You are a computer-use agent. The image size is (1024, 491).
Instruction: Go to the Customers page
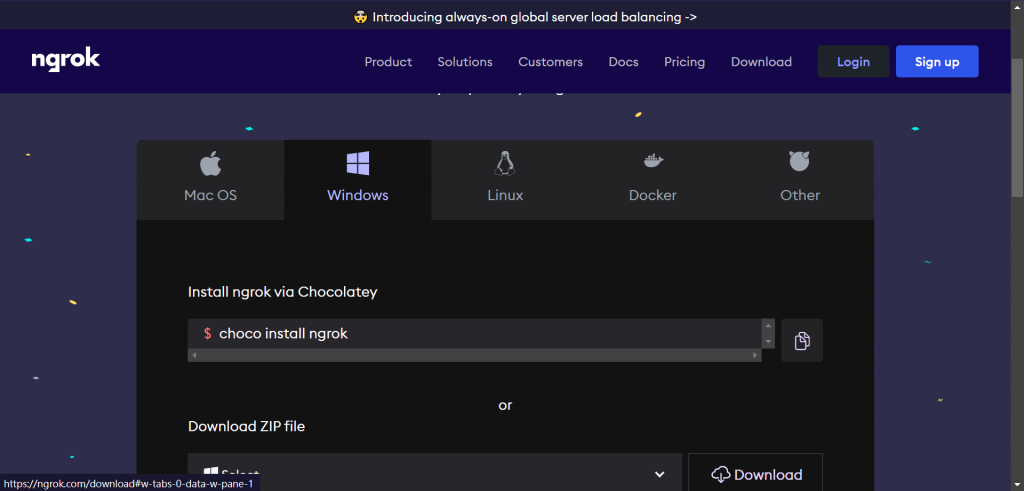tap(551, 62)
